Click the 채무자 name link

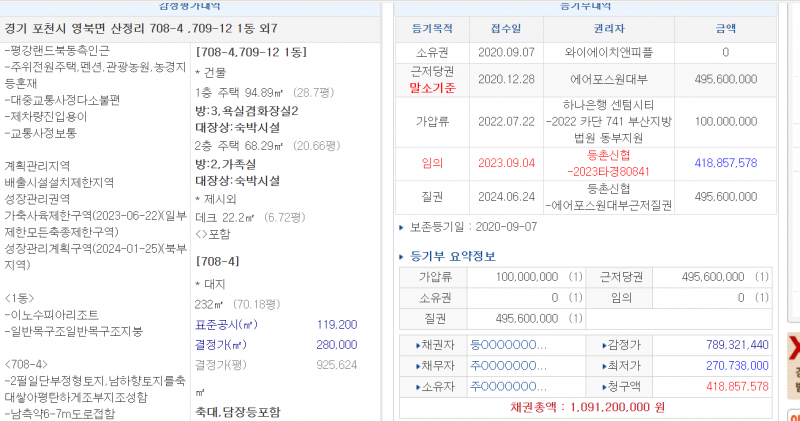pyautogui.click(x=508, y=365)
